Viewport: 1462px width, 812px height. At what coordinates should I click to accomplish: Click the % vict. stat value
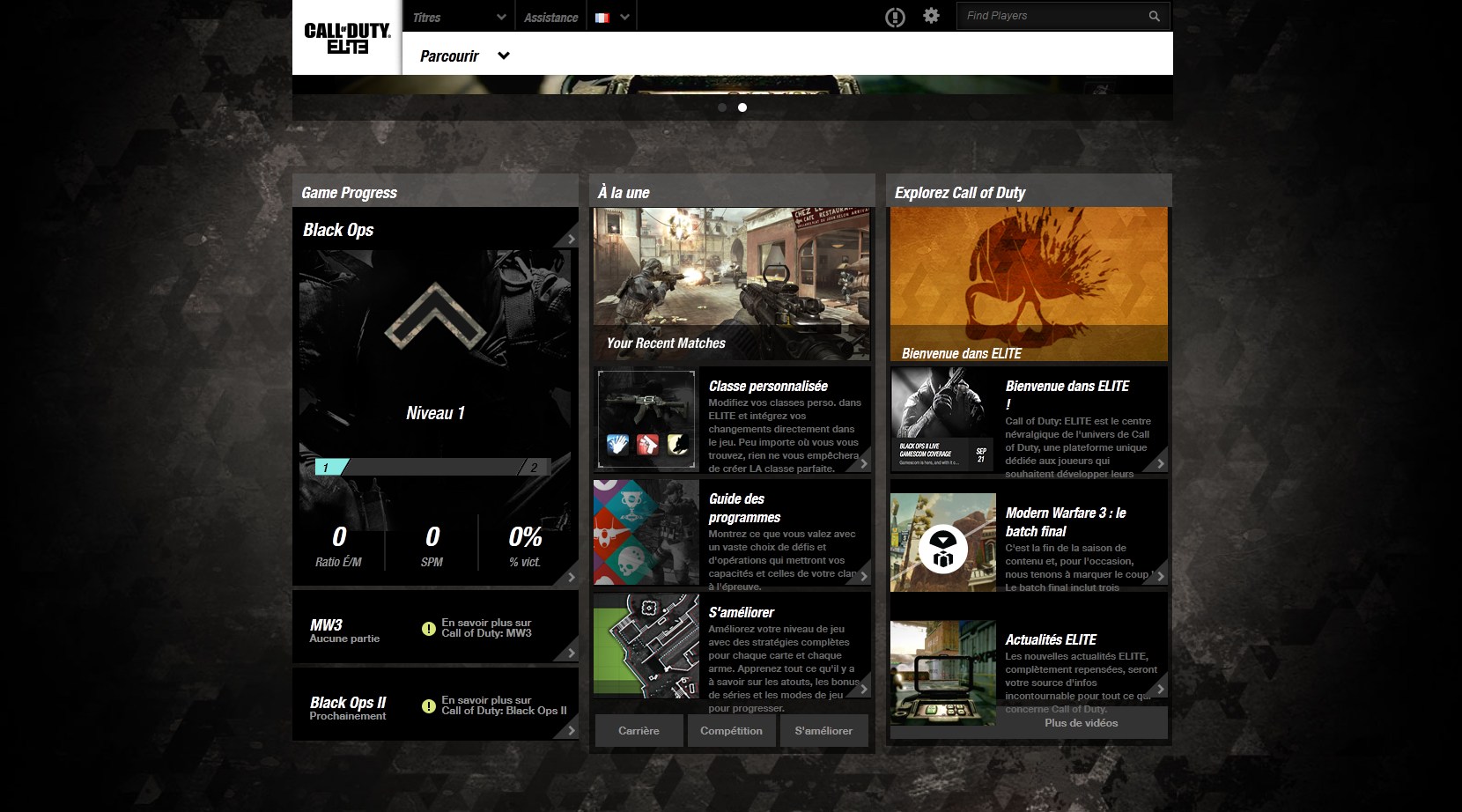(x=525, y=536)
